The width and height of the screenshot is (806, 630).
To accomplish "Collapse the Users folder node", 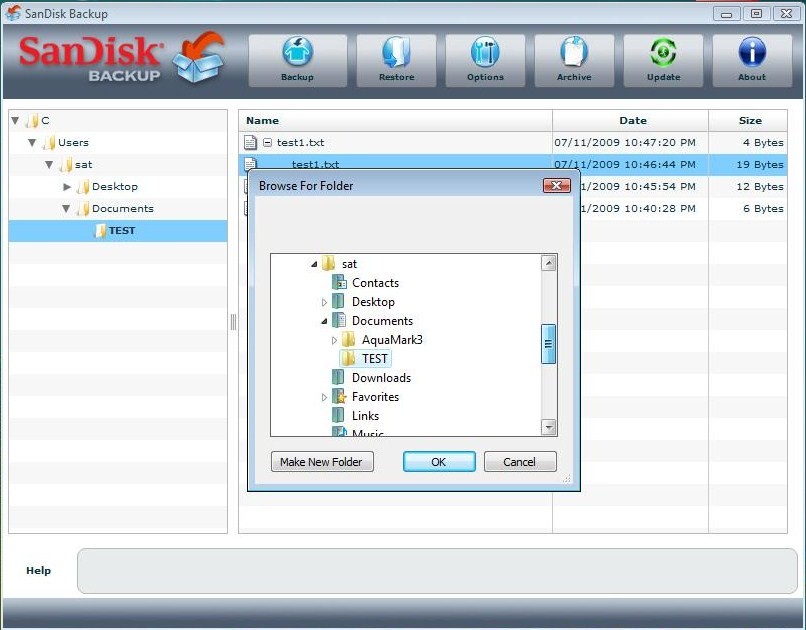I will pyautogui.click(x=32, y=143).
